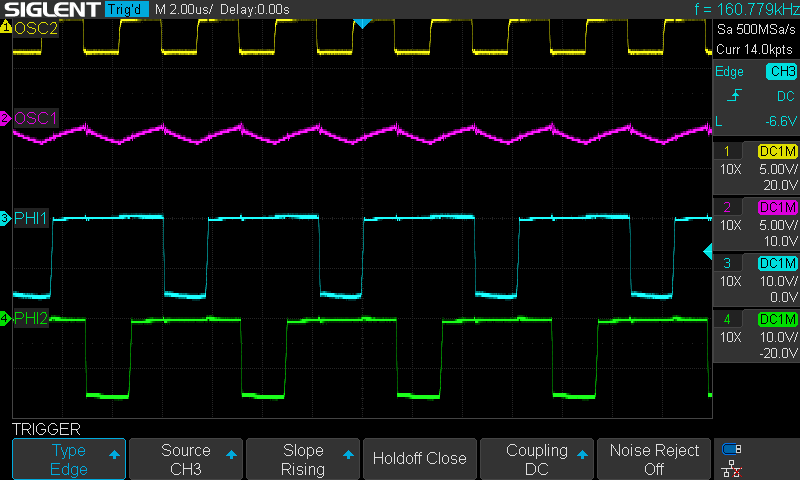
Task: Click the USB device status icon
Action: click(x=732, y=449)
